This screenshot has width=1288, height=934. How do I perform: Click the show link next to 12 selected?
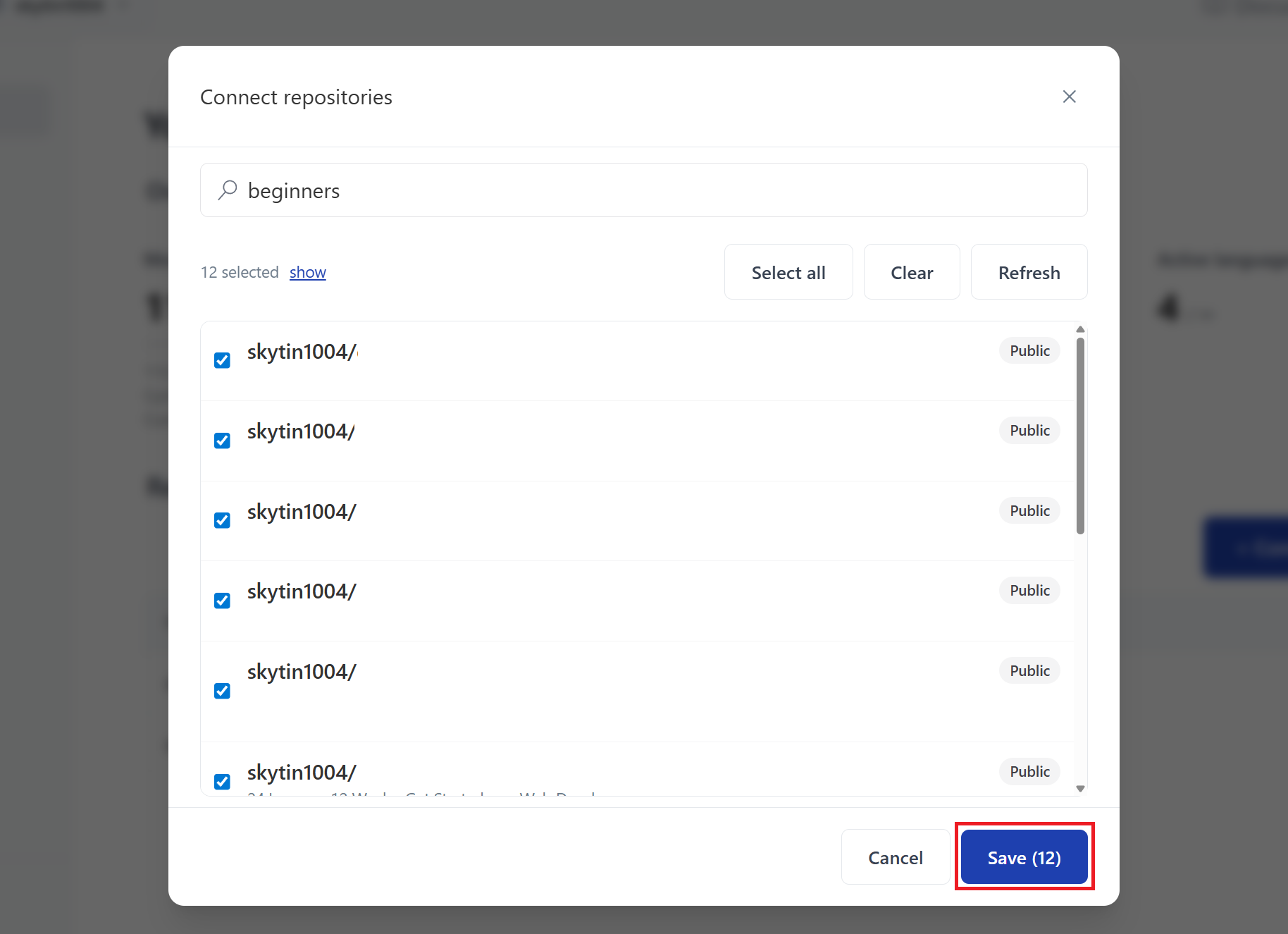pyautogui.click(x=308, y=272)
